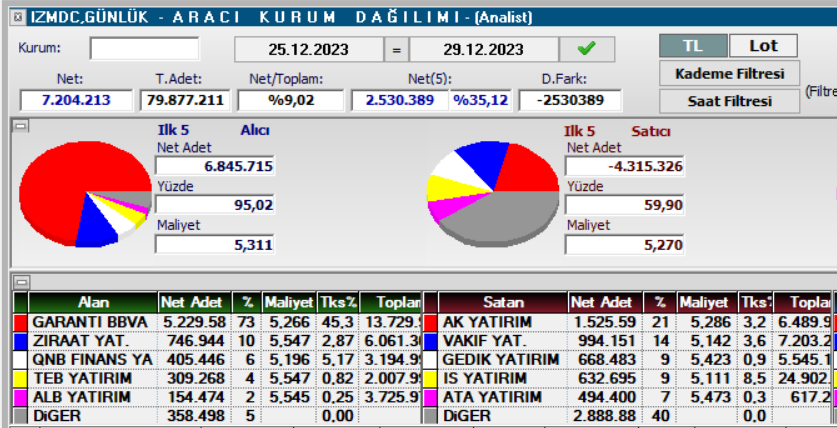Click blue swatch beside ZIRAAT YAT.
This screenshot has height=428, width=837.
pos(20,341)
